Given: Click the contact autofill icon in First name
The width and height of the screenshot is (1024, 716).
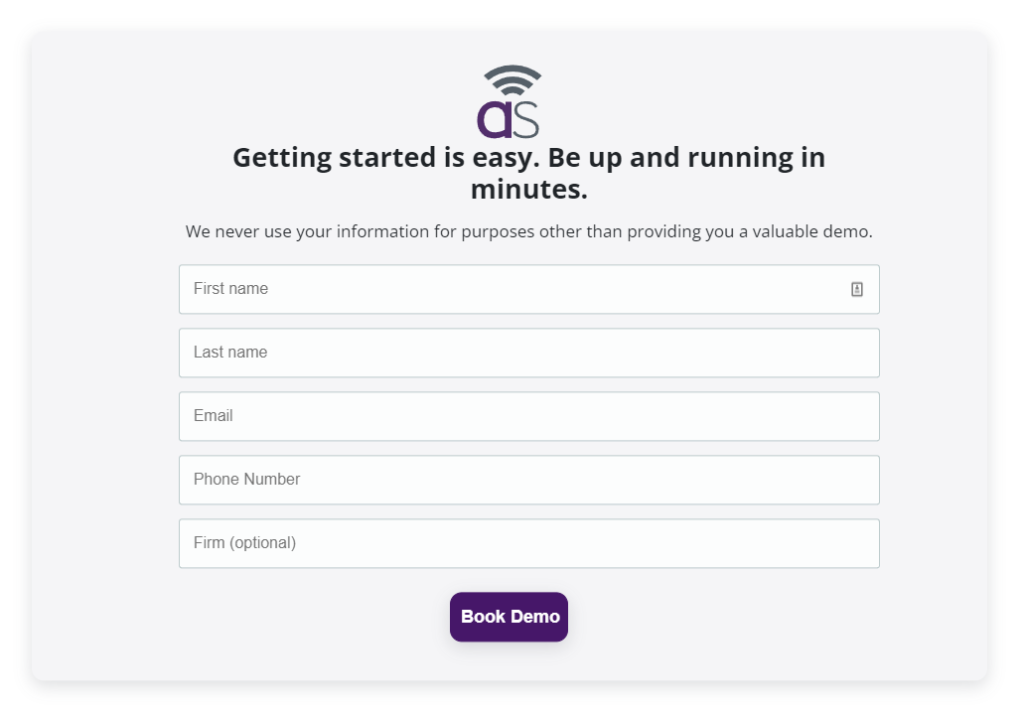Looking at the screenshot, I should coord(857,289).
